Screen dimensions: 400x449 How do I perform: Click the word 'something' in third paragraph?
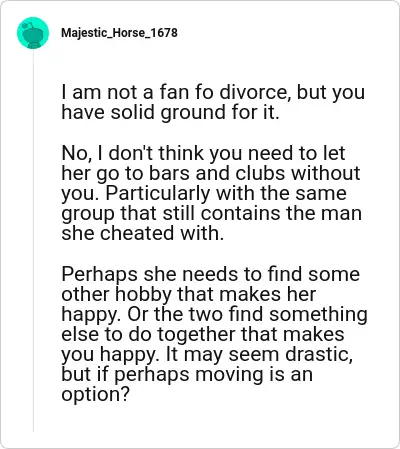(318, 314)
